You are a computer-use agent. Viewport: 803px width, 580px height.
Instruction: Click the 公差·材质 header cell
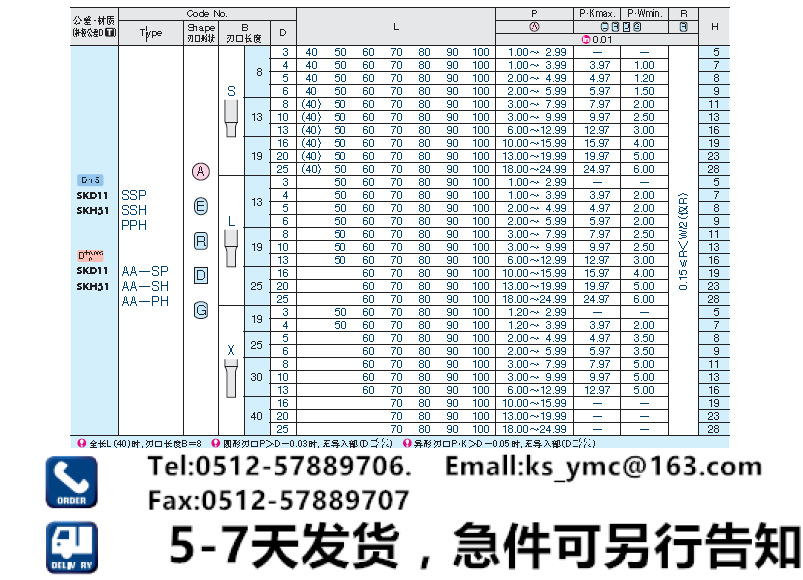[94, 26]
